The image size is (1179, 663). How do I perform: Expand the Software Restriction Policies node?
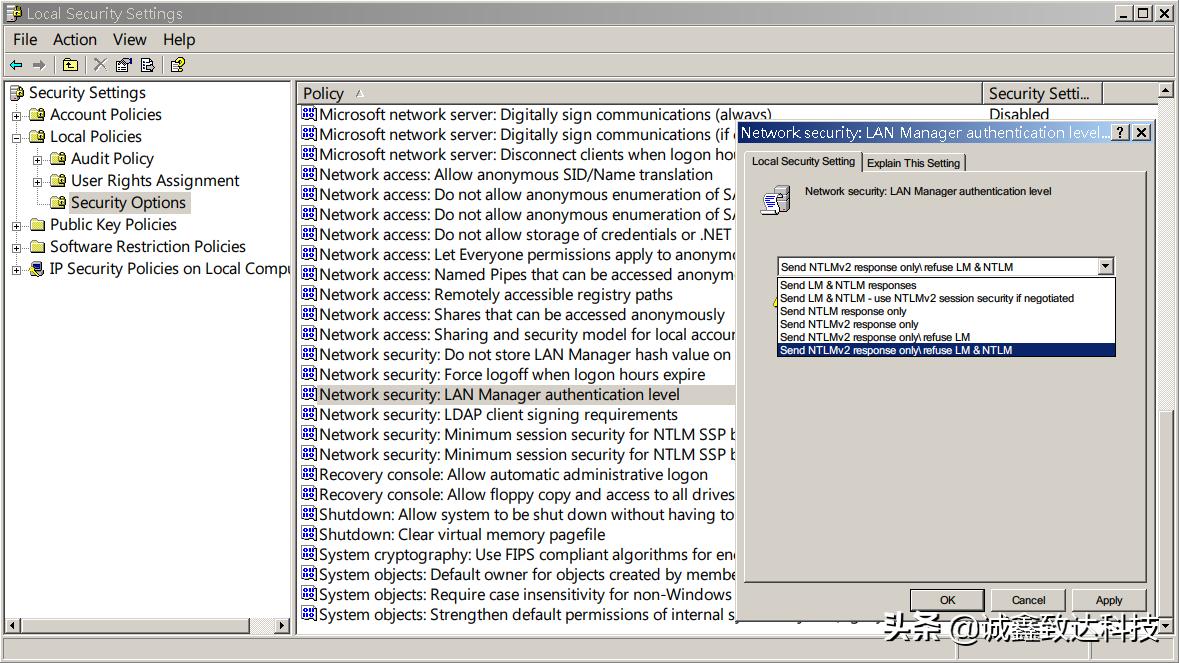click(x=17, y=247)
